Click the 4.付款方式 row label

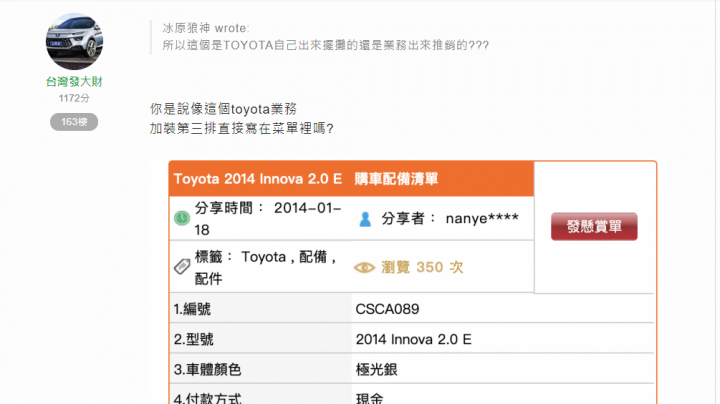(207, 398)
